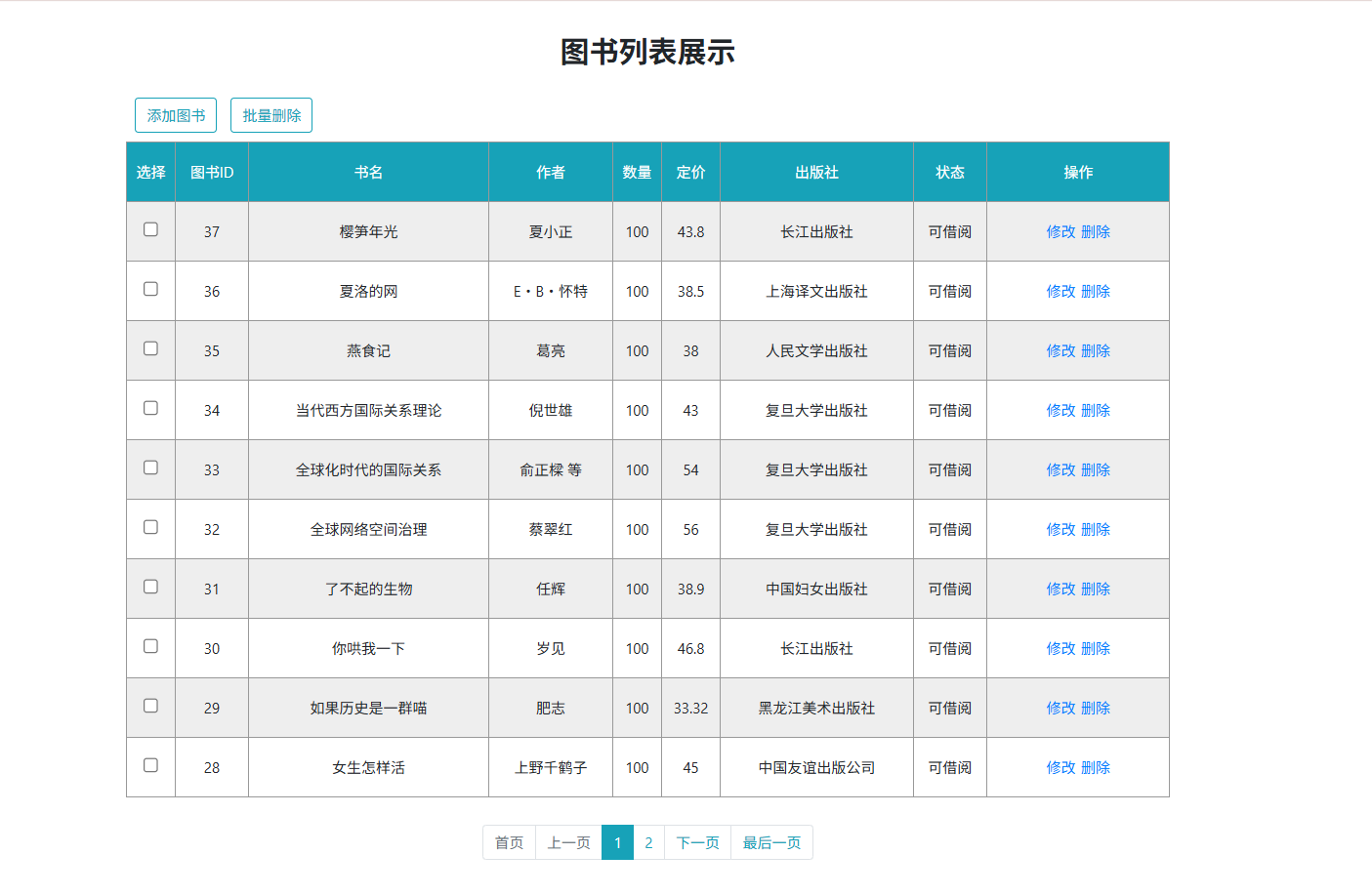Screen dimensions: 1372x895
Task: Click publisher 中国友谊出版公司
Action: 816,767
